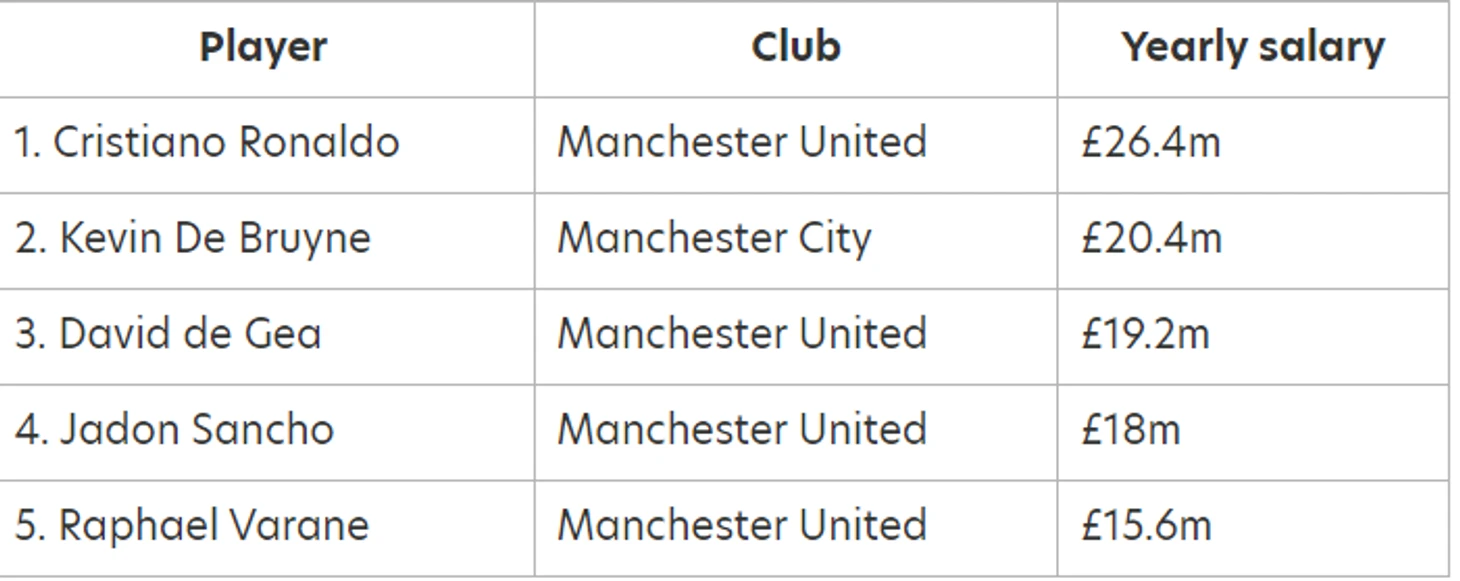Click the £19.2m salary cell
The image size is (1460, 581).
click(x=1144, y=333)
